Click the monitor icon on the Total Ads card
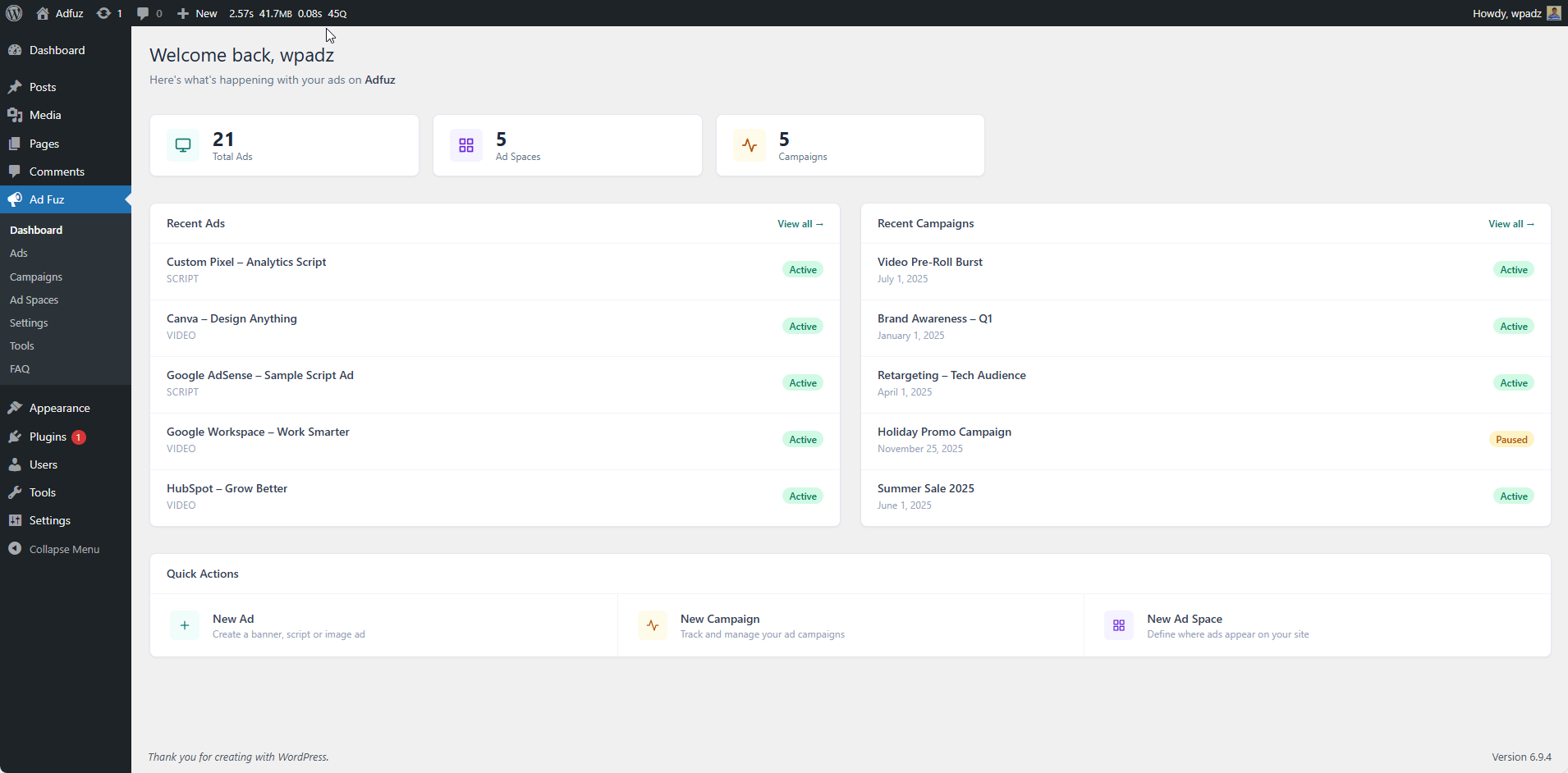This screenshot has height=773, width=1568. point(182,144)
